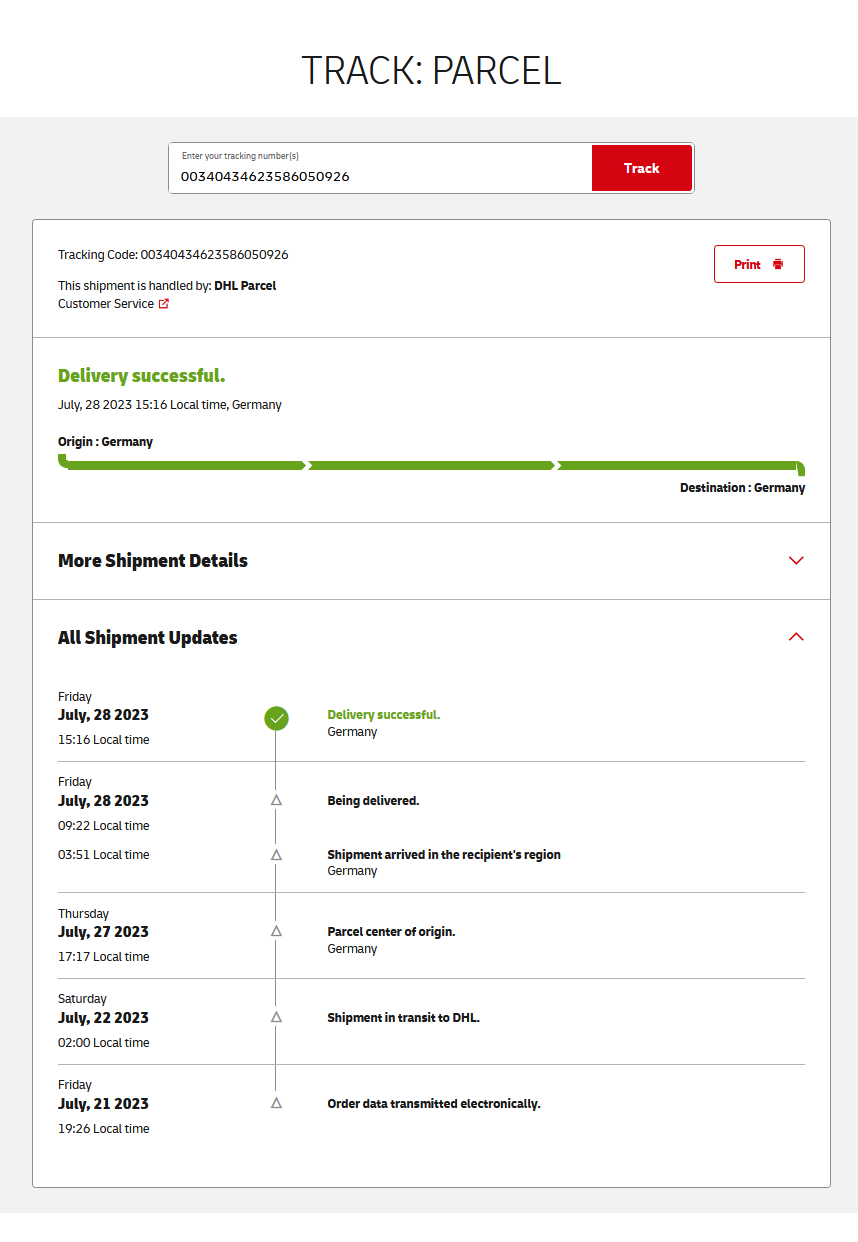The height and width of the screenshot is (1242, 858).
Task: Click triangle marker for Shipment arrived in region
Action: 276,855
